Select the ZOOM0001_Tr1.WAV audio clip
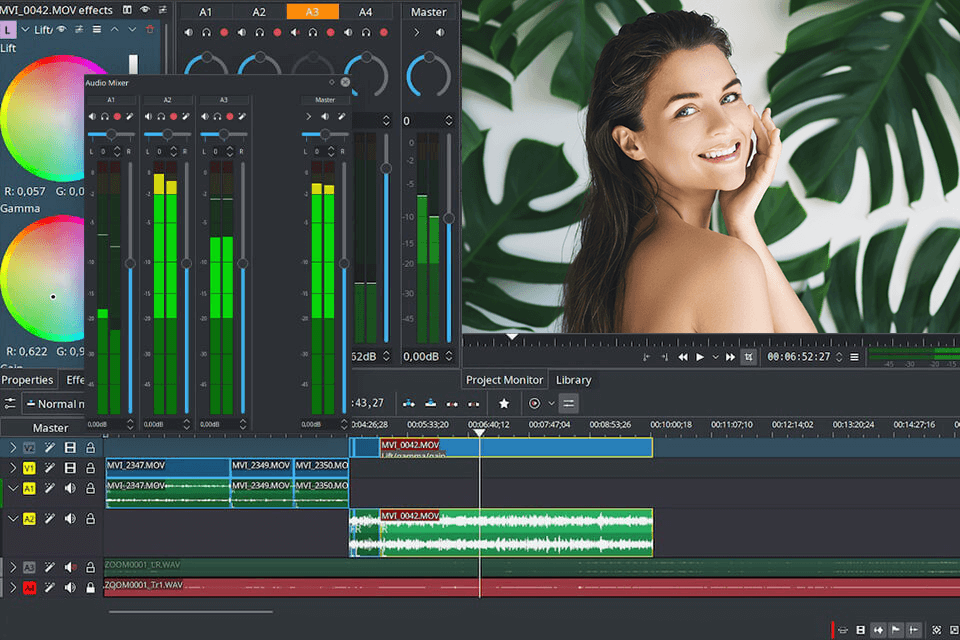 532,588
